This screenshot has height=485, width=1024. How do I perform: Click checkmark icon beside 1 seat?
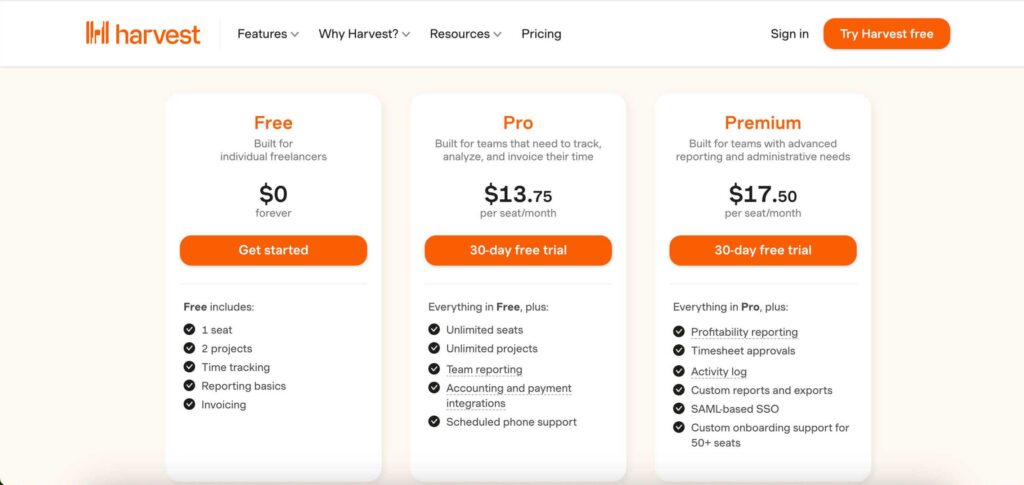click(x=189, y=329)
